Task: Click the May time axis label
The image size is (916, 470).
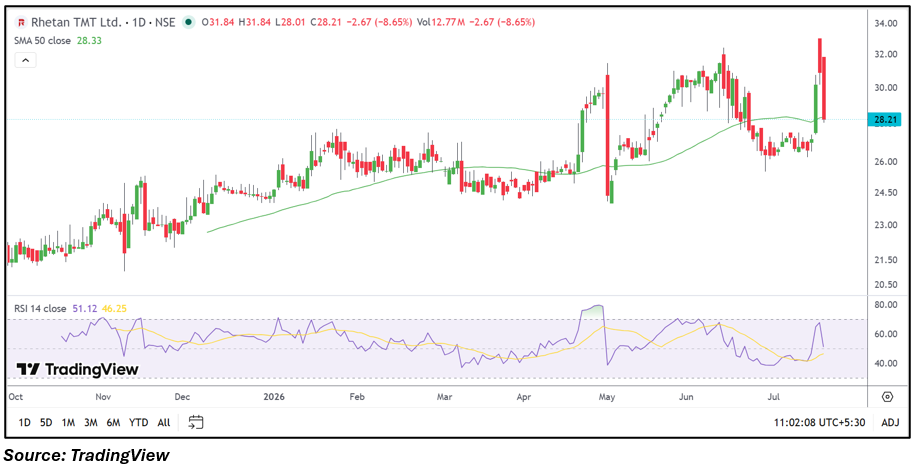Action: [x=607, y=397]
